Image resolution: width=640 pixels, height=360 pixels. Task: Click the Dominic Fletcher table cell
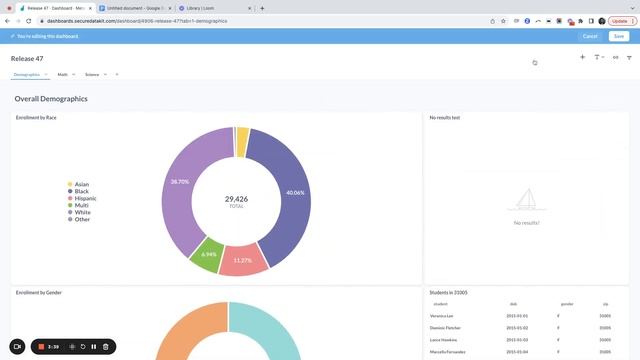click(x=445, y=328)
